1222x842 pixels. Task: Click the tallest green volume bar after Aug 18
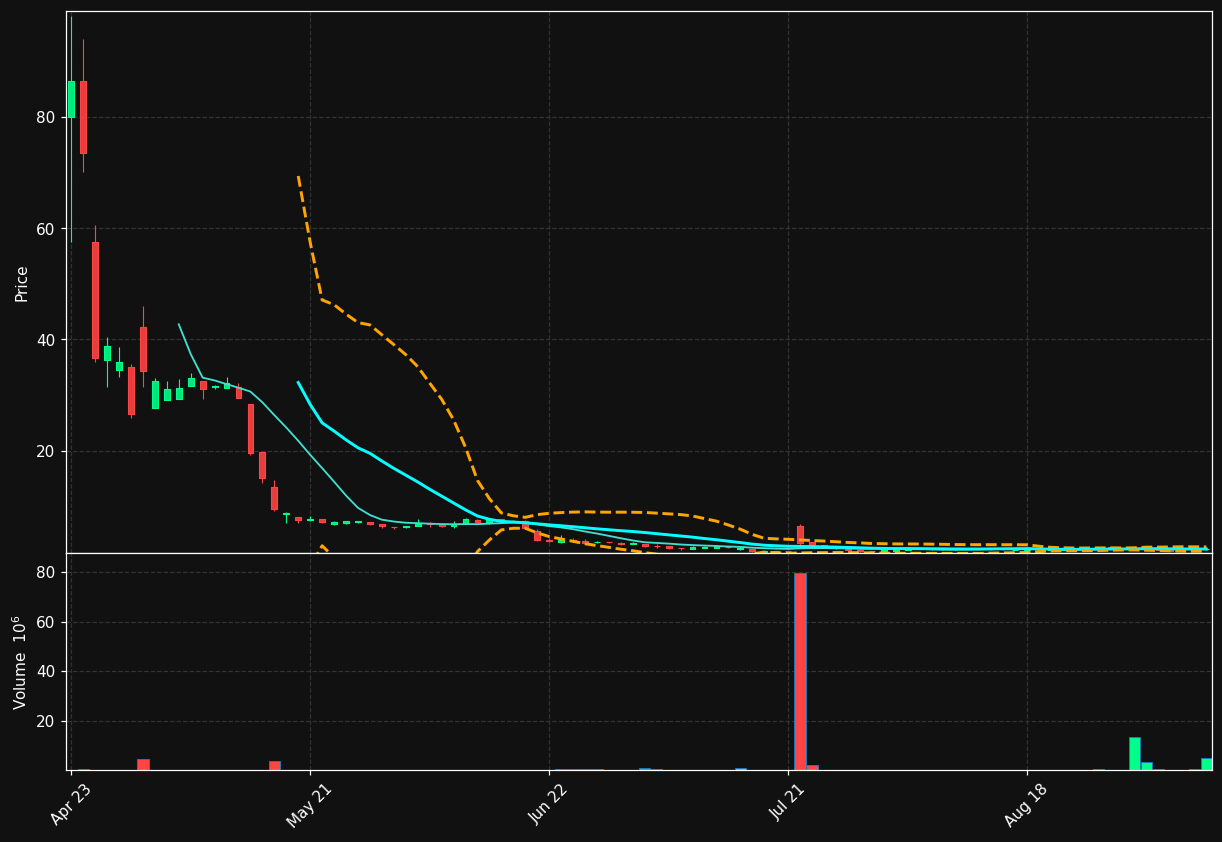coord(1135,754)
